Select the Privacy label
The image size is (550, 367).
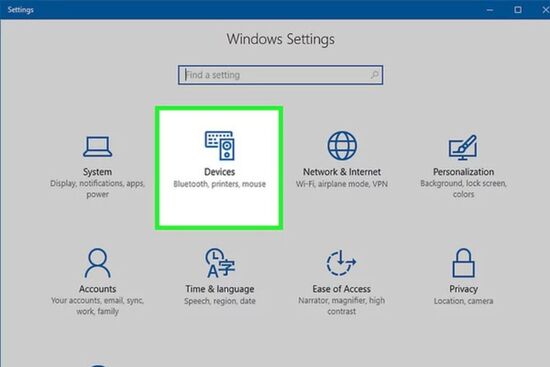click(x=463, y=289)
